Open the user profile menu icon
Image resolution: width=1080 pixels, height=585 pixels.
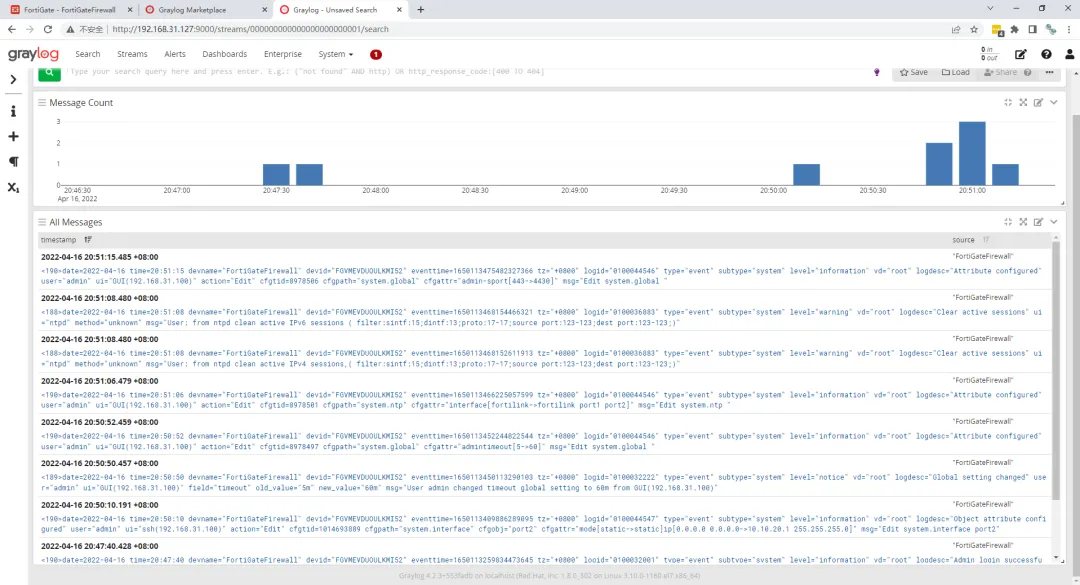click(1069, 54)
